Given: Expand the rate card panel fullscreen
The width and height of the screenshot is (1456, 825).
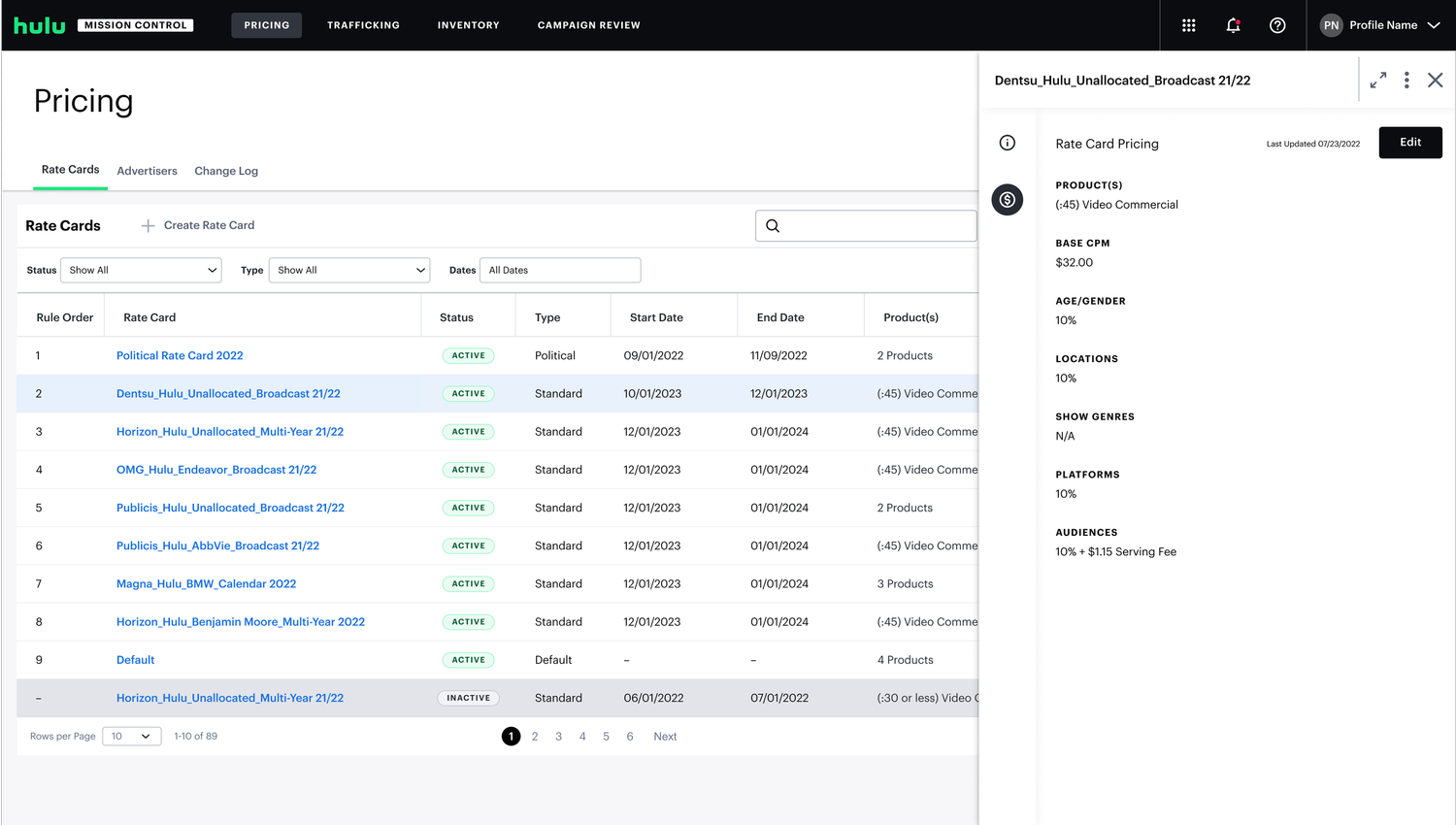Looking at the screenshot, I should (x=1378, y=80).
